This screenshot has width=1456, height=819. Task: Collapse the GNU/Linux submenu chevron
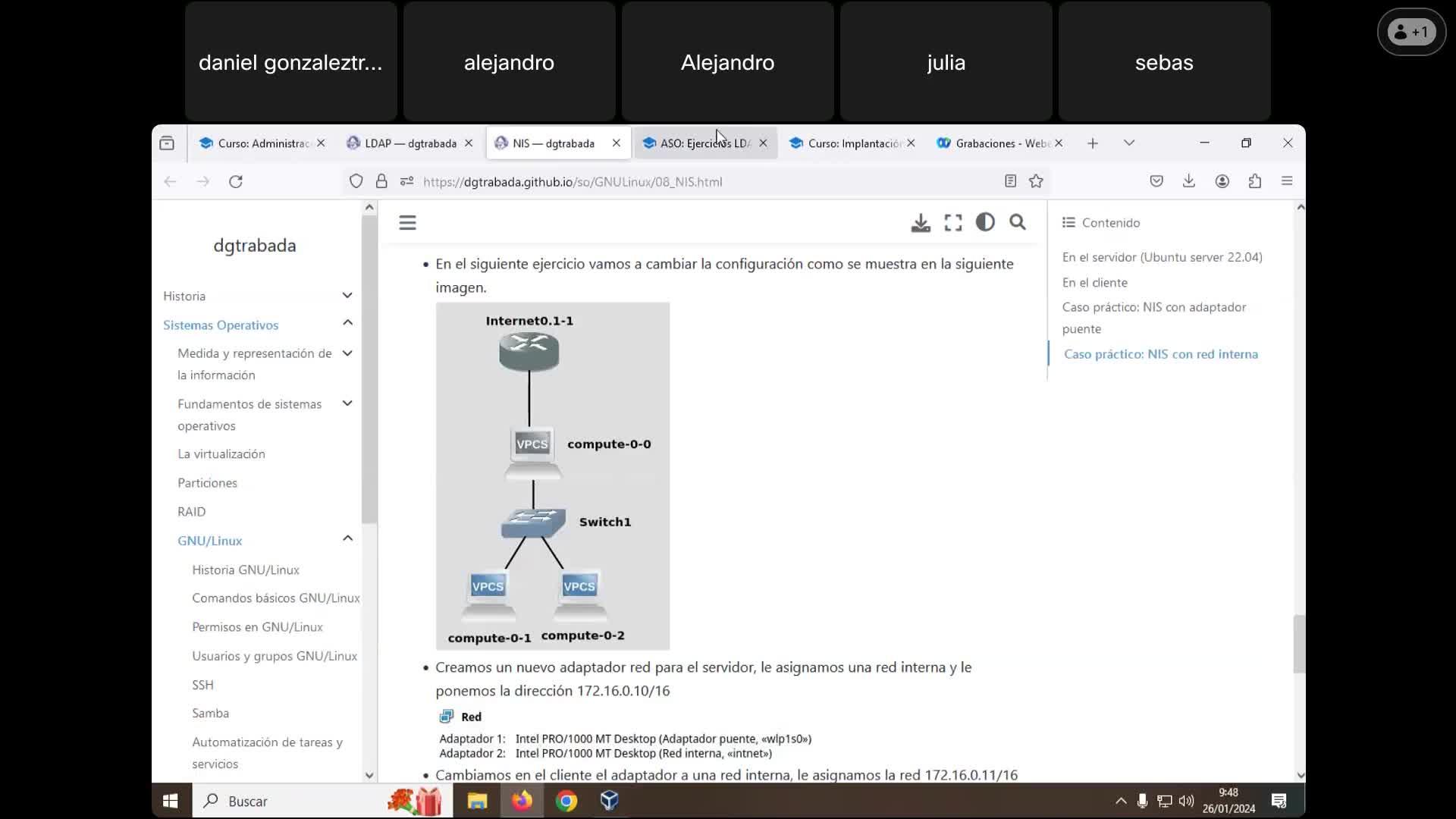tap(347, 539)
